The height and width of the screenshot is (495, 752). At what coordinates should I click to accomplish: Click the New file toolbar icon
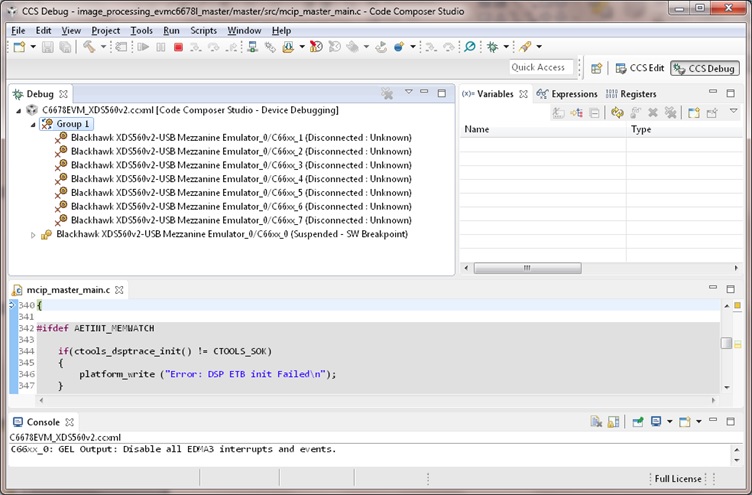(18, 47)
